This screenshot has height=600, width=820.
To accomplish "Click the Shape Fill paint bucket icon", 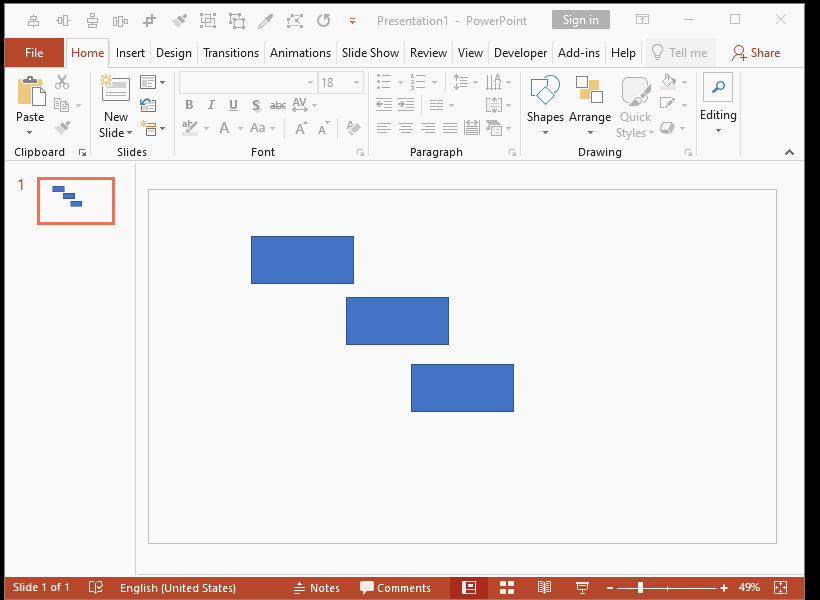I will [668, 81].
